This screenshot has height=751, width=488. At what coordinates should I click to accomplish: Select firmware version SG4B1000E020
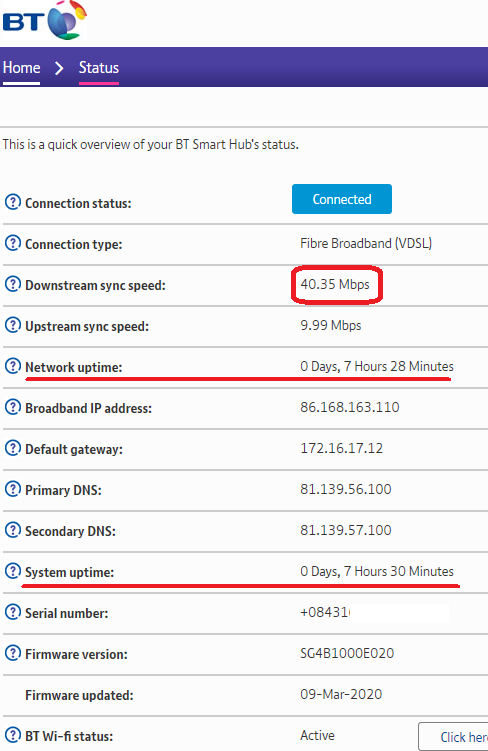coord(347,653)
